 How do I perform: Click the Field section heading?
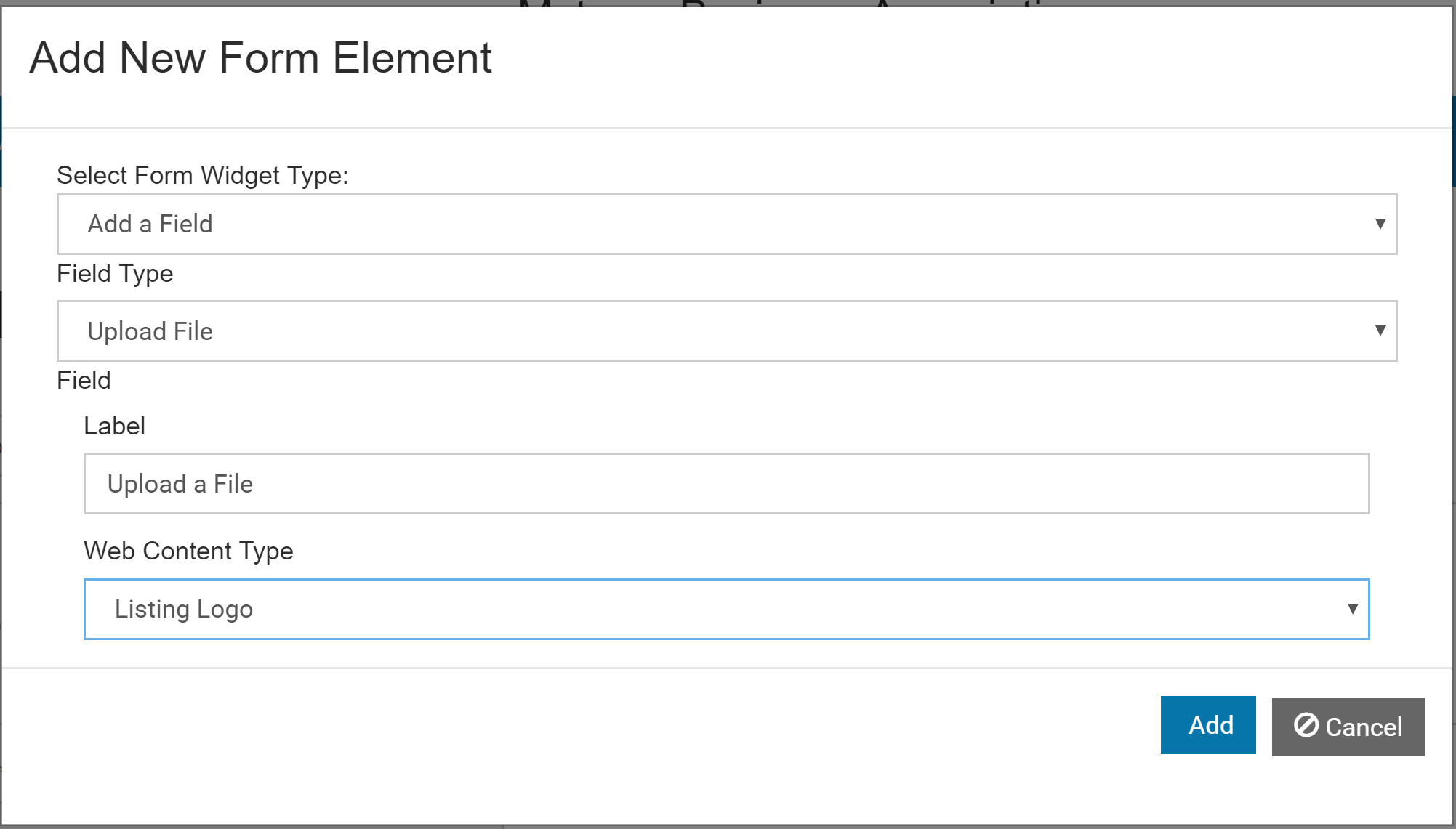84,381
